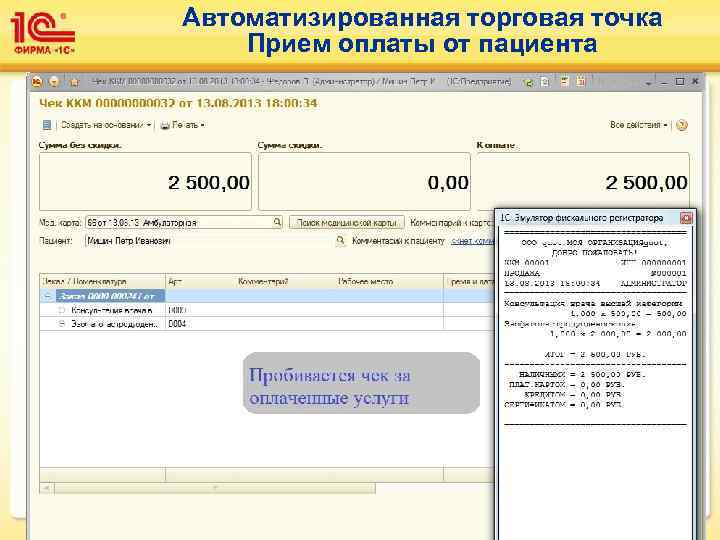This screenshot has height=540, width=720.
Task: Click the Сумма без скидки field showing 2 500,00
Action: point(145,182)
